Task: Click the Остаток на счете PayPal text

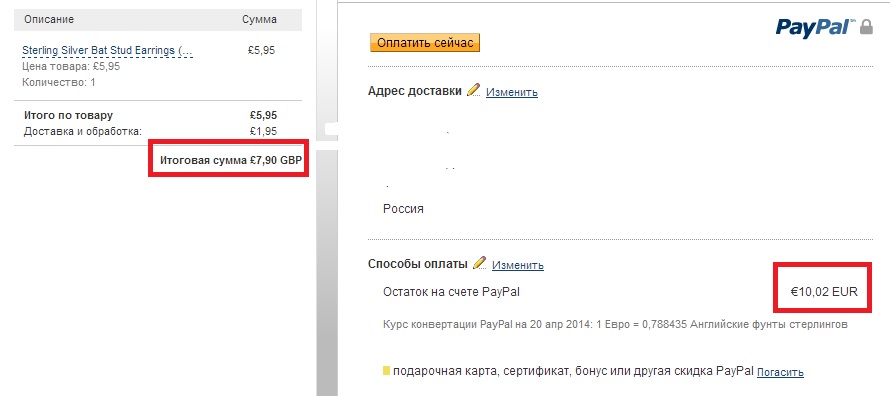Action: (x=451, y=292)
